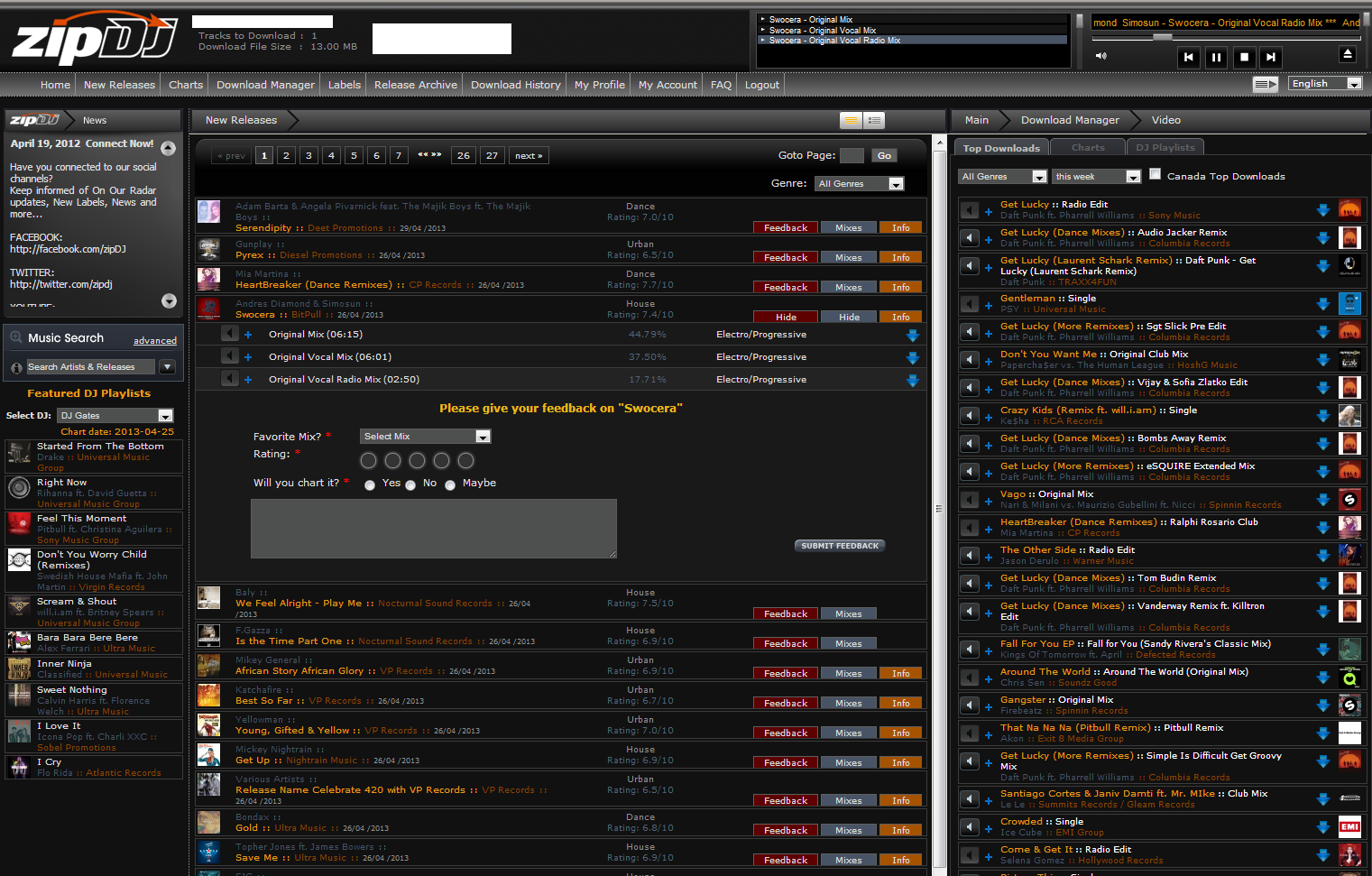Image resolution: width=1372 pixels, height=876 pixels.
Task: Expand page range with the «« »» control
Action: (x=429, y=155)
